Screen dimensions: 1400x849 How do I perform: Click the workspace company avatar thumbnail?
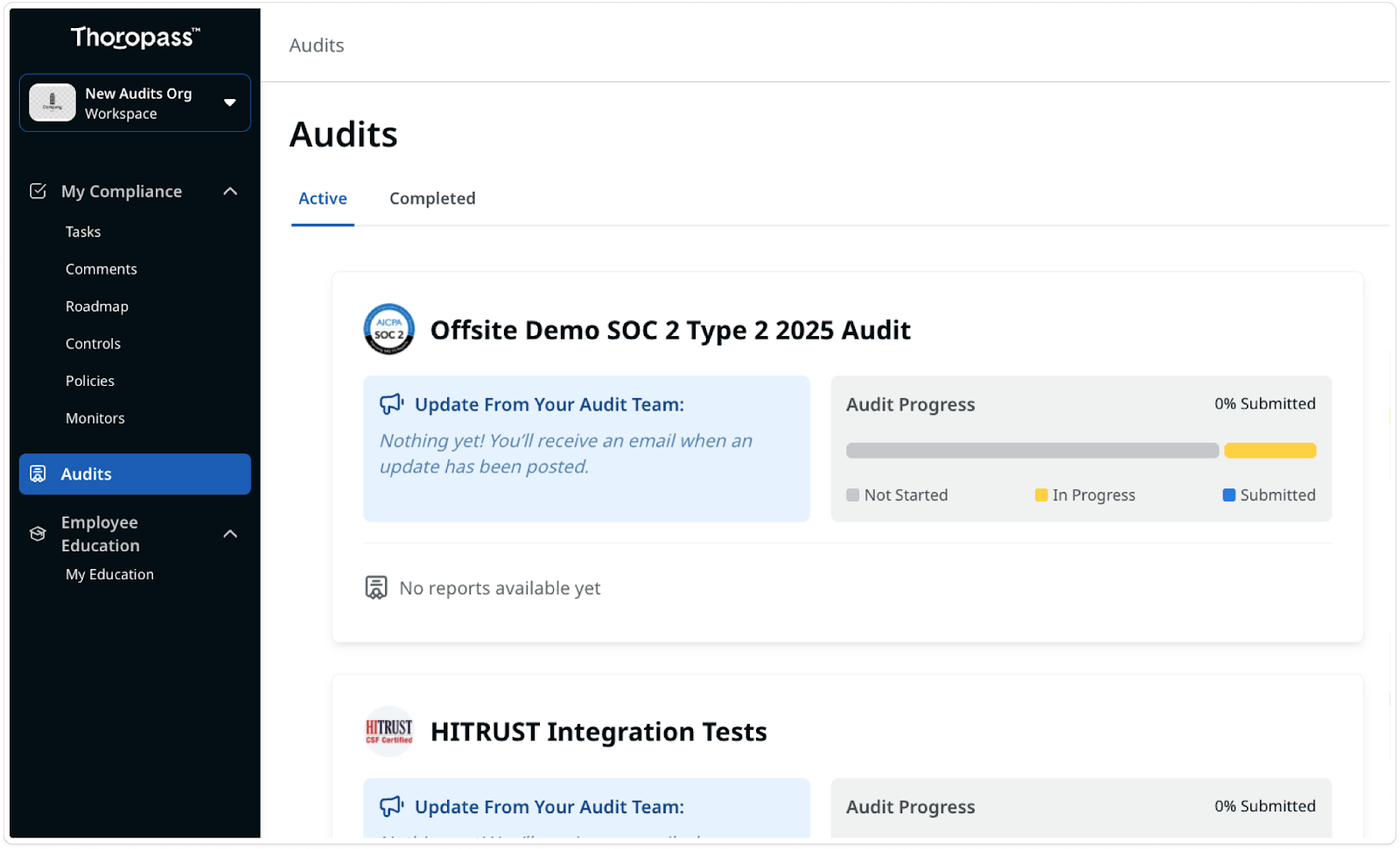click(52, 103)
